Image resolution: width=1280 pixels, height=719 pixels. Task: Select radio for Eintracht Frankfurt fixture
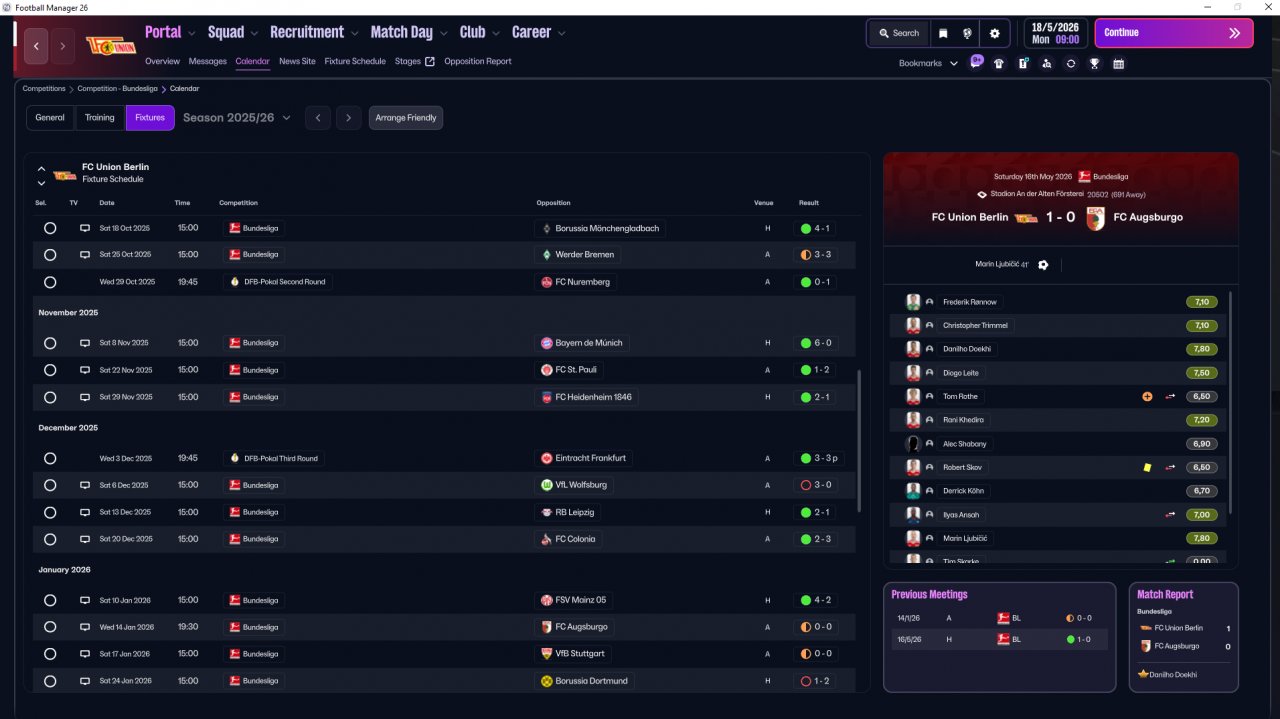[50, 458]
